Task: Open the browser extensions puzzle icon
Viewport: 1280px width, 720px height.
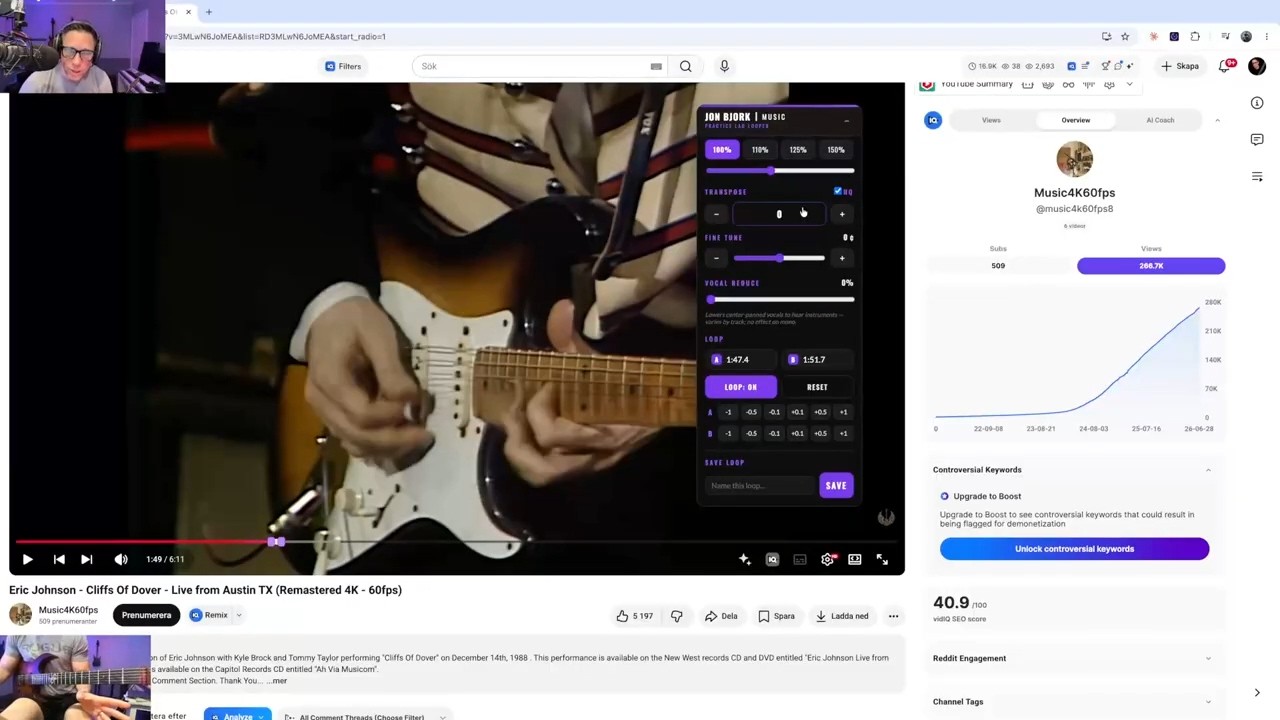Action: pos(1195,36)
